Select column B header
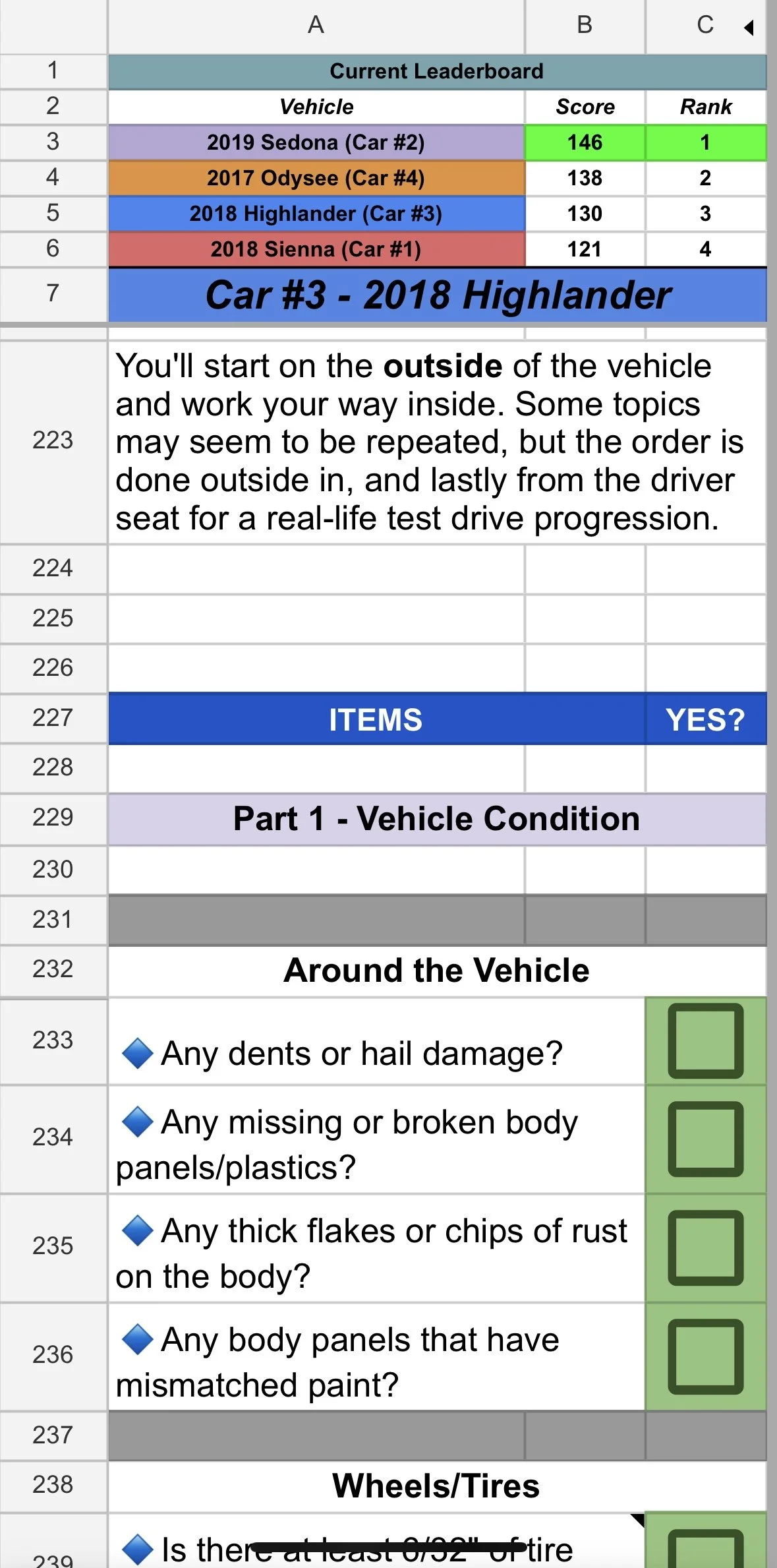Viewport: 777px width, 1568px height. (x=585, y=26)
